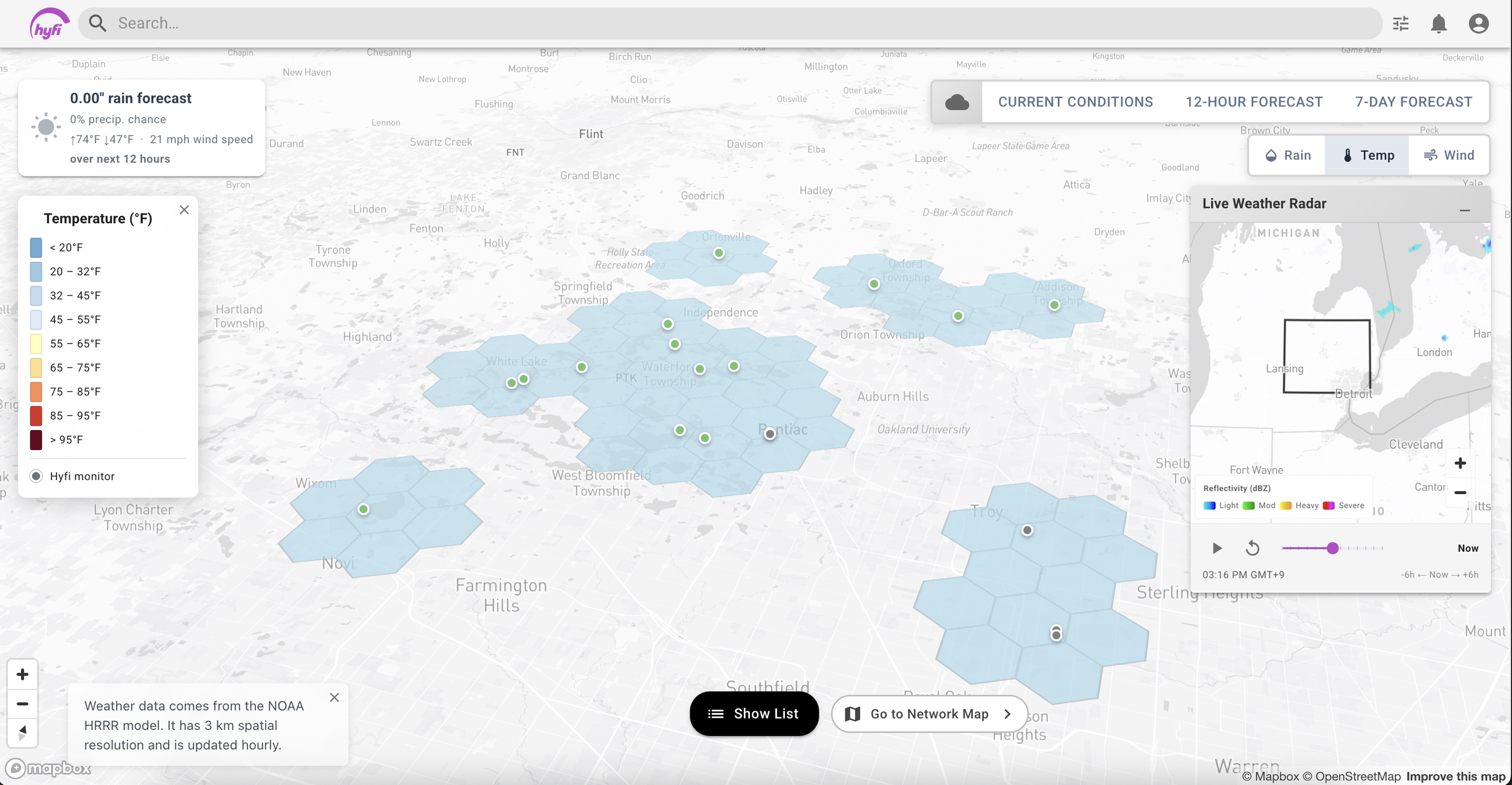
Task: Select the Temp map layer
Action: coord(1367,155)
